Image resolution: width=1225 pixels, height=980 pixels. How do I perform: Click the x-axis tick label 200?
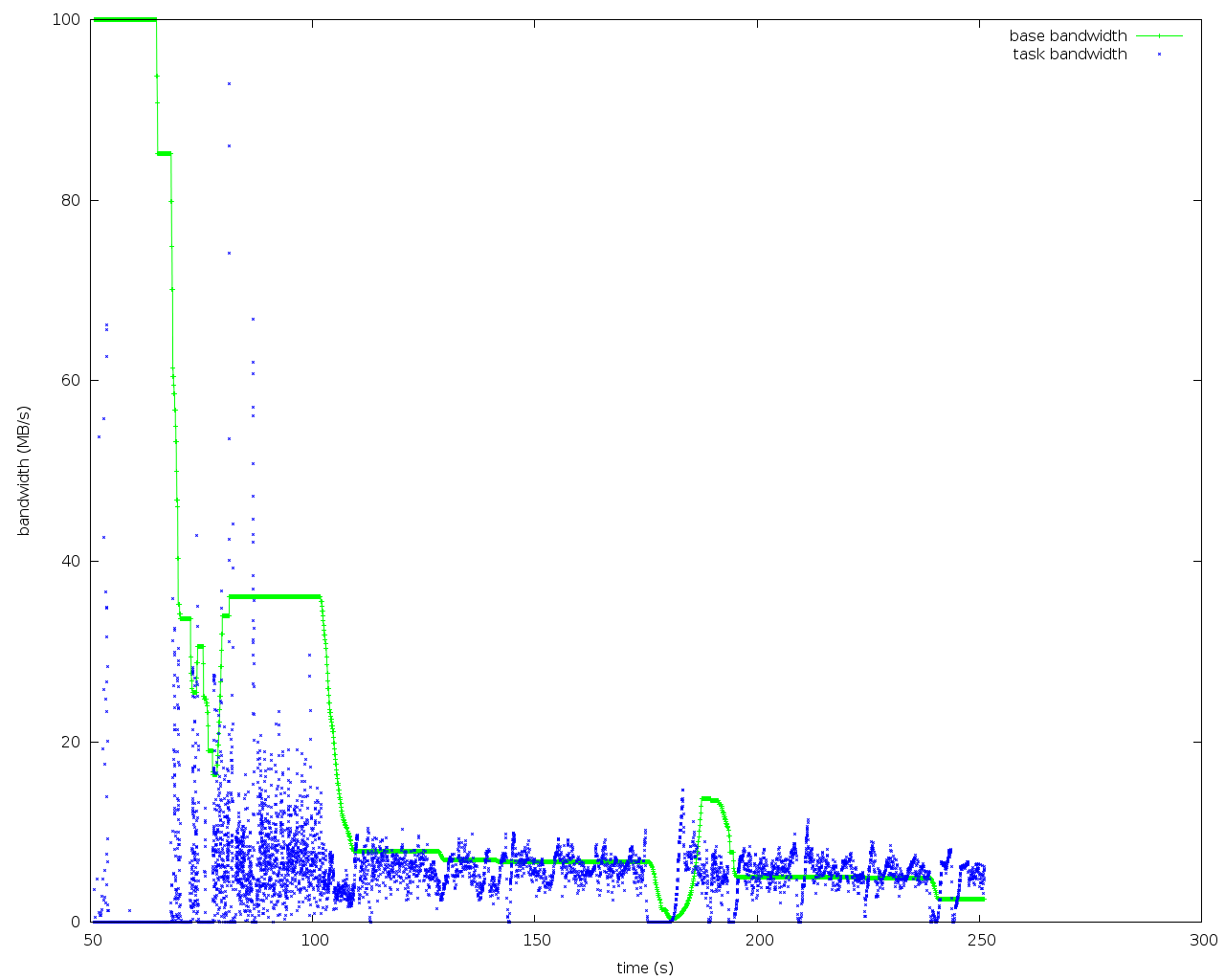tap(758, 940)
